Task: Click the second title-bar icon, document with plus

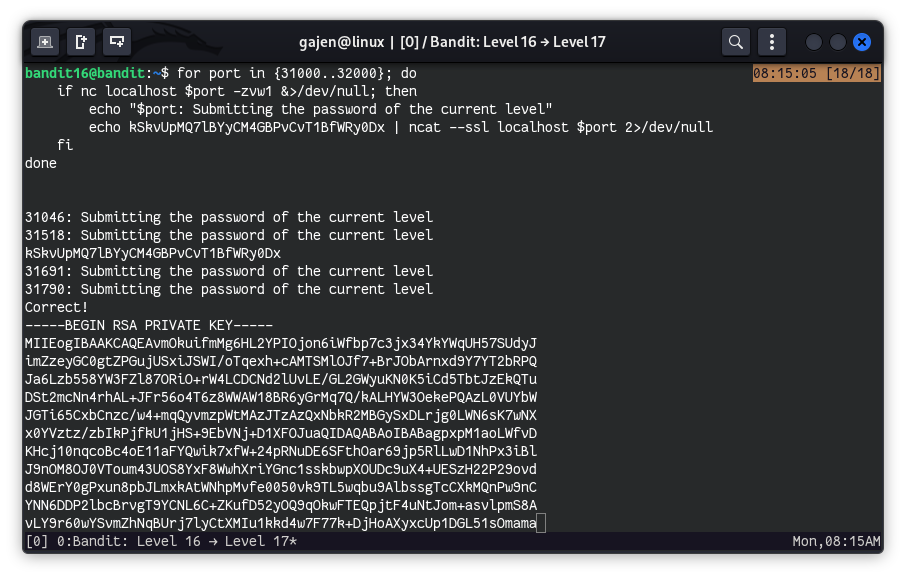Action: coord(81,42)
